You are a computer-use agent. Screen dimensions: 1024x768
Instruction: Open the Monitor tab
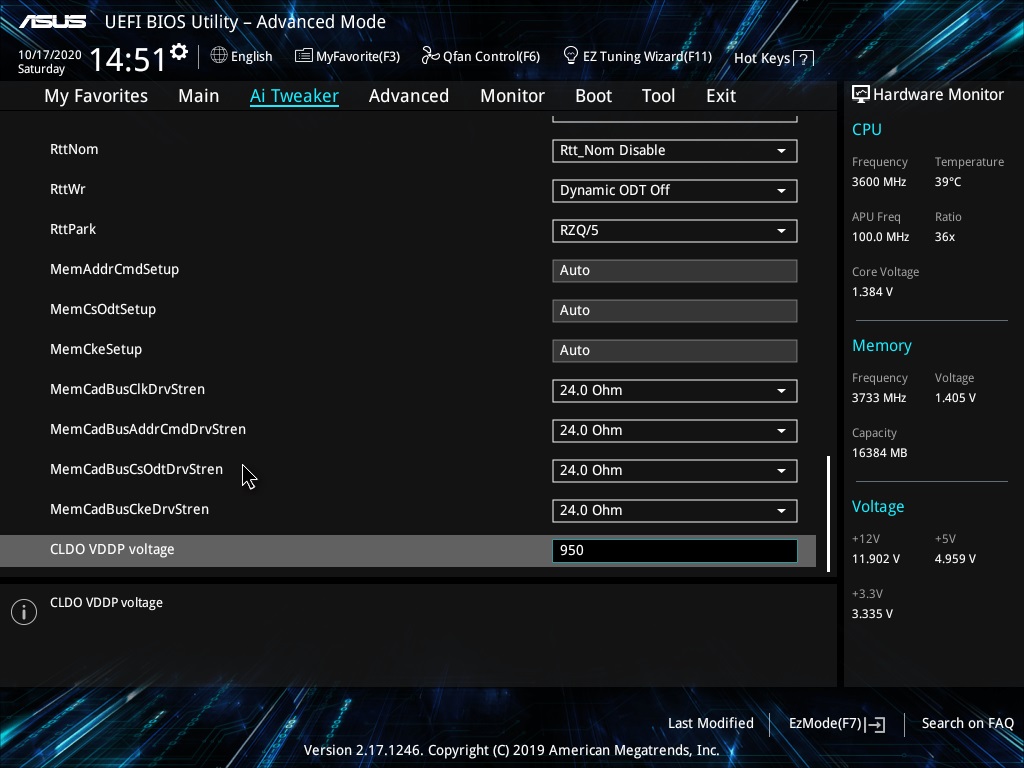pyautogui.click(x=512, y=96)
